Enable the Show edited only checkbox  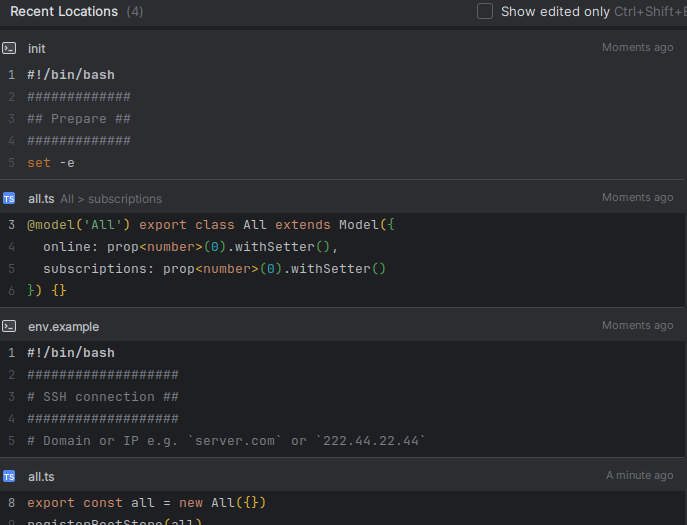click(x=485, y=11)
